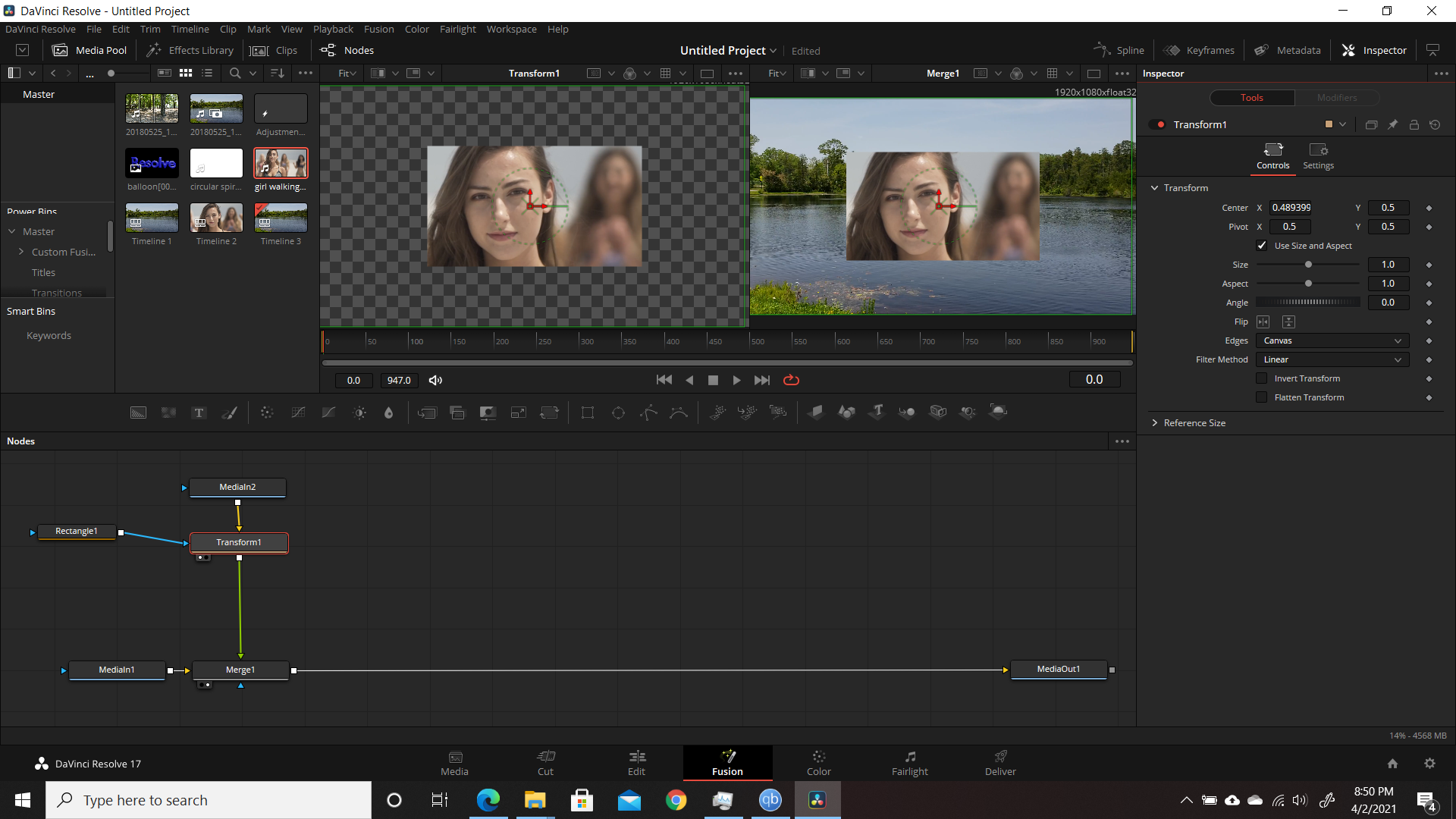
Task: Enable the Invert Transform checkbox
Action: click(x=1262, y=378)
